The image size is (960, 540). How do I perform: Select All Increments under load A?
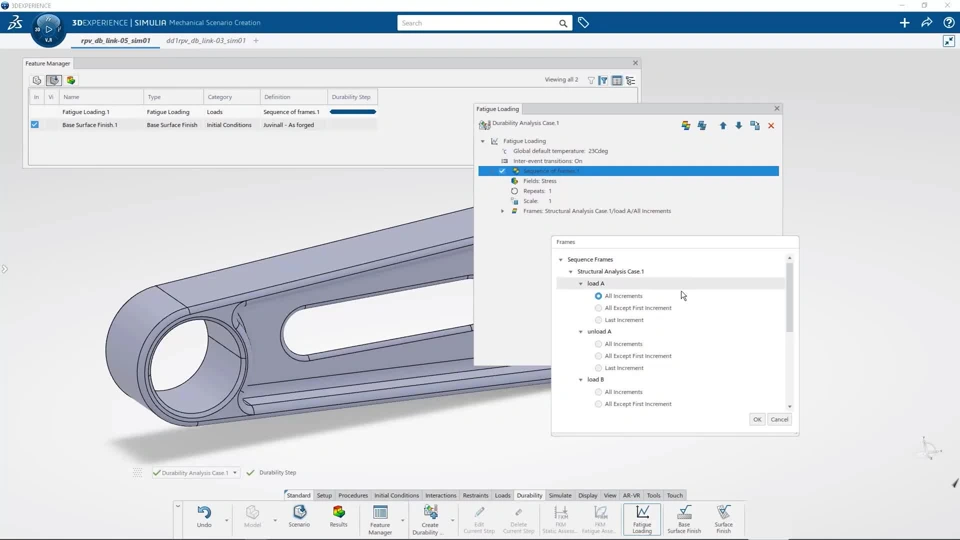(599, 296)
